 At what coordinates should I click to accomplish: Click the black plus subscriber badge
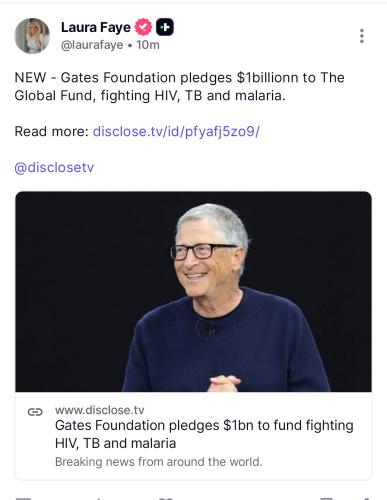pyautogui.click(x=165, y=27)
